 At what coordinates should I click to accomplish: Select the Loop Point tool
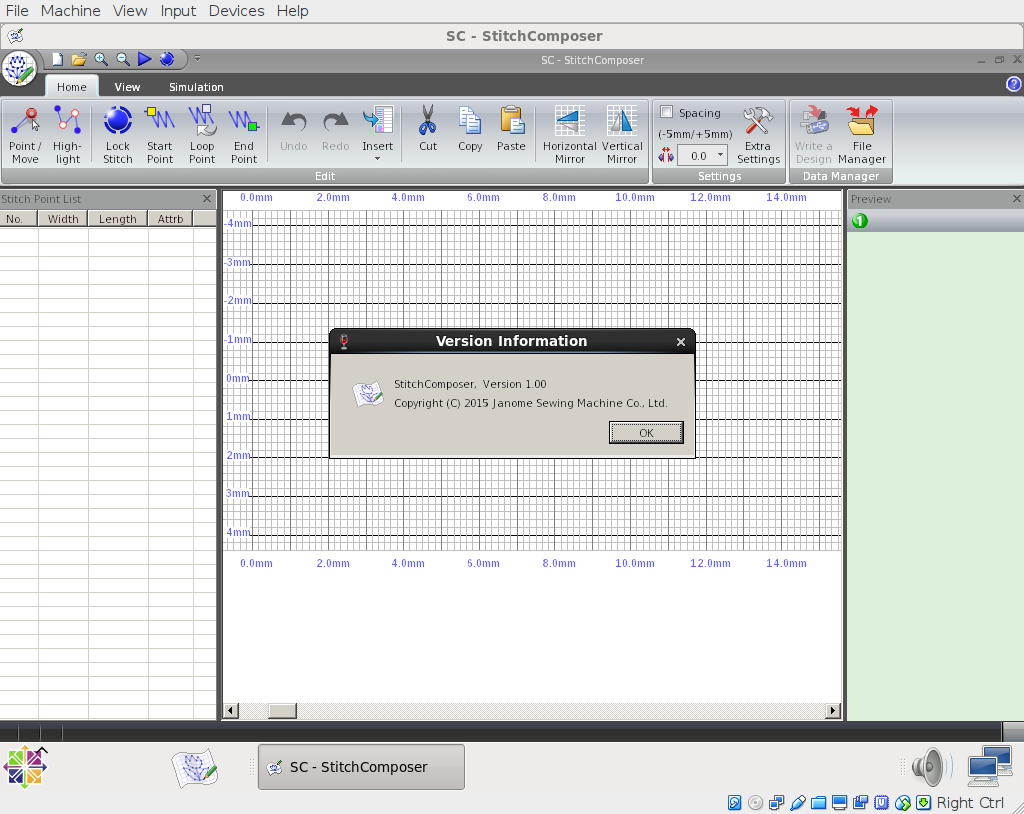click(202, 135)
